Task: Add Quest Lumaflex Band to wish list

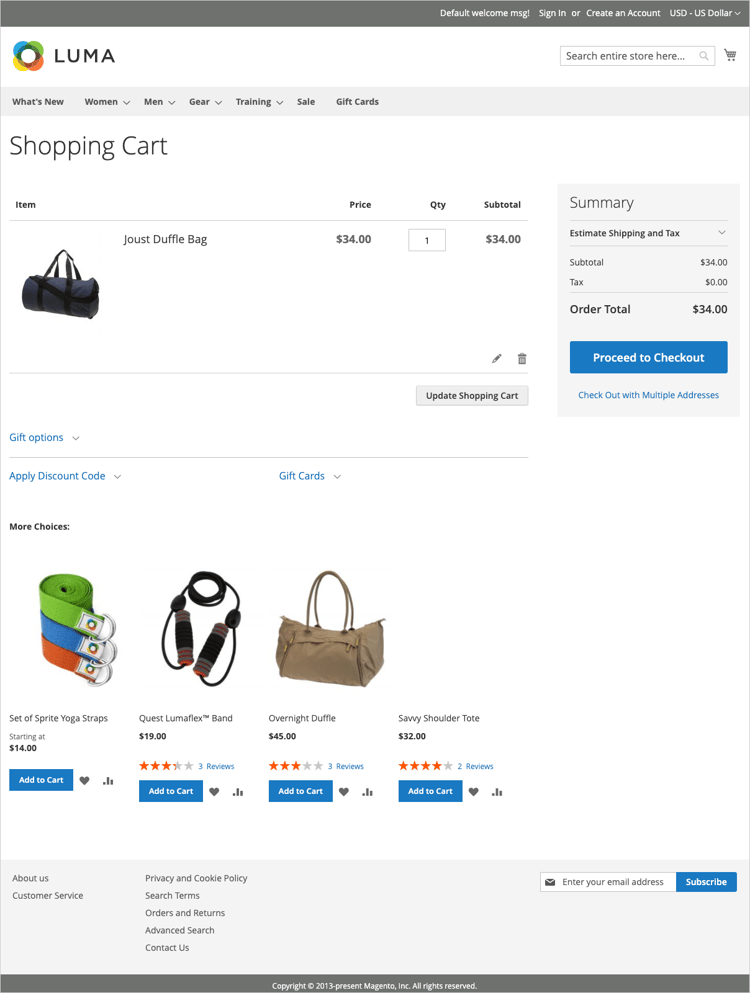Action: 214,792
